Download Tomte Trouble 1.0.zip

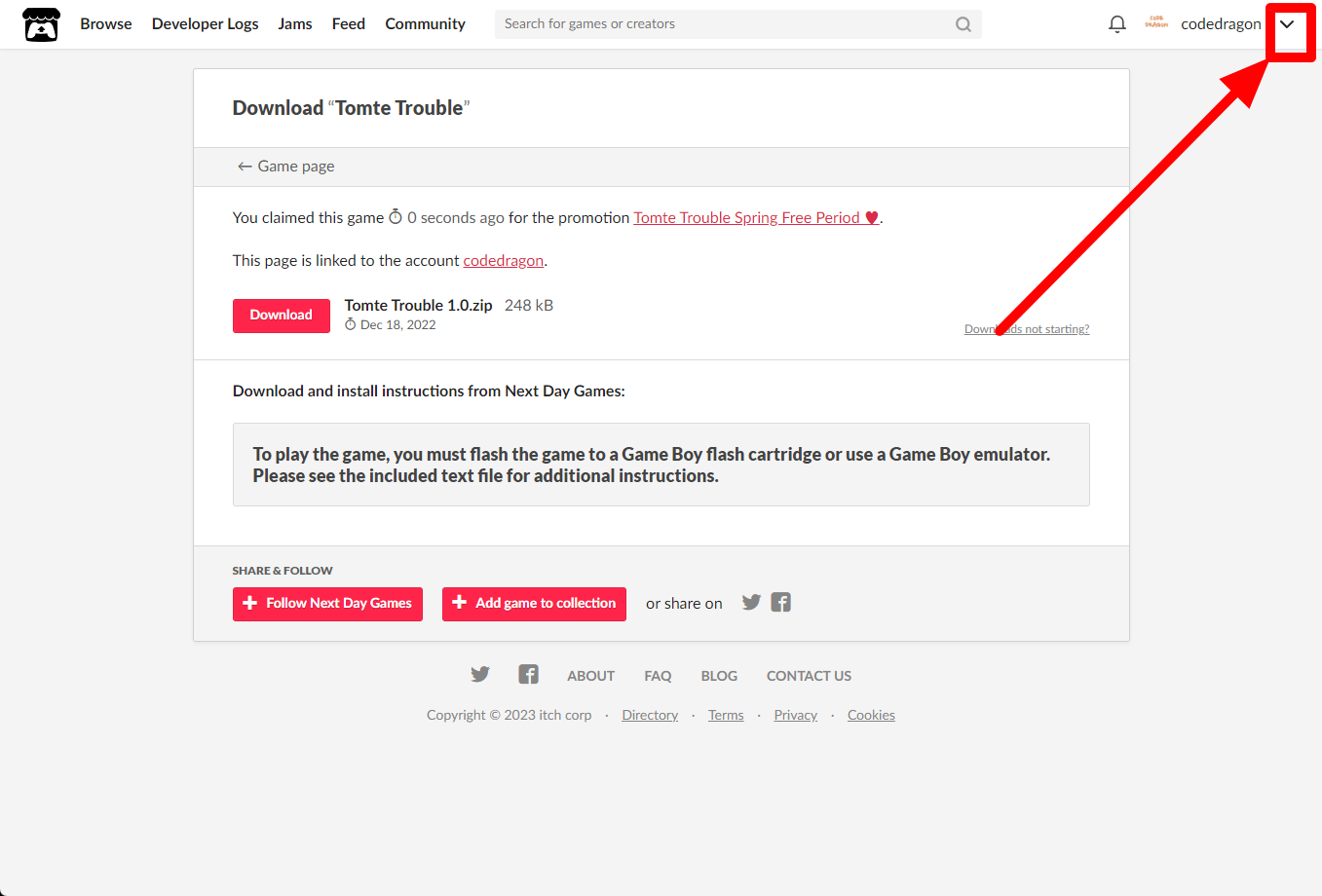click(282, 316)
